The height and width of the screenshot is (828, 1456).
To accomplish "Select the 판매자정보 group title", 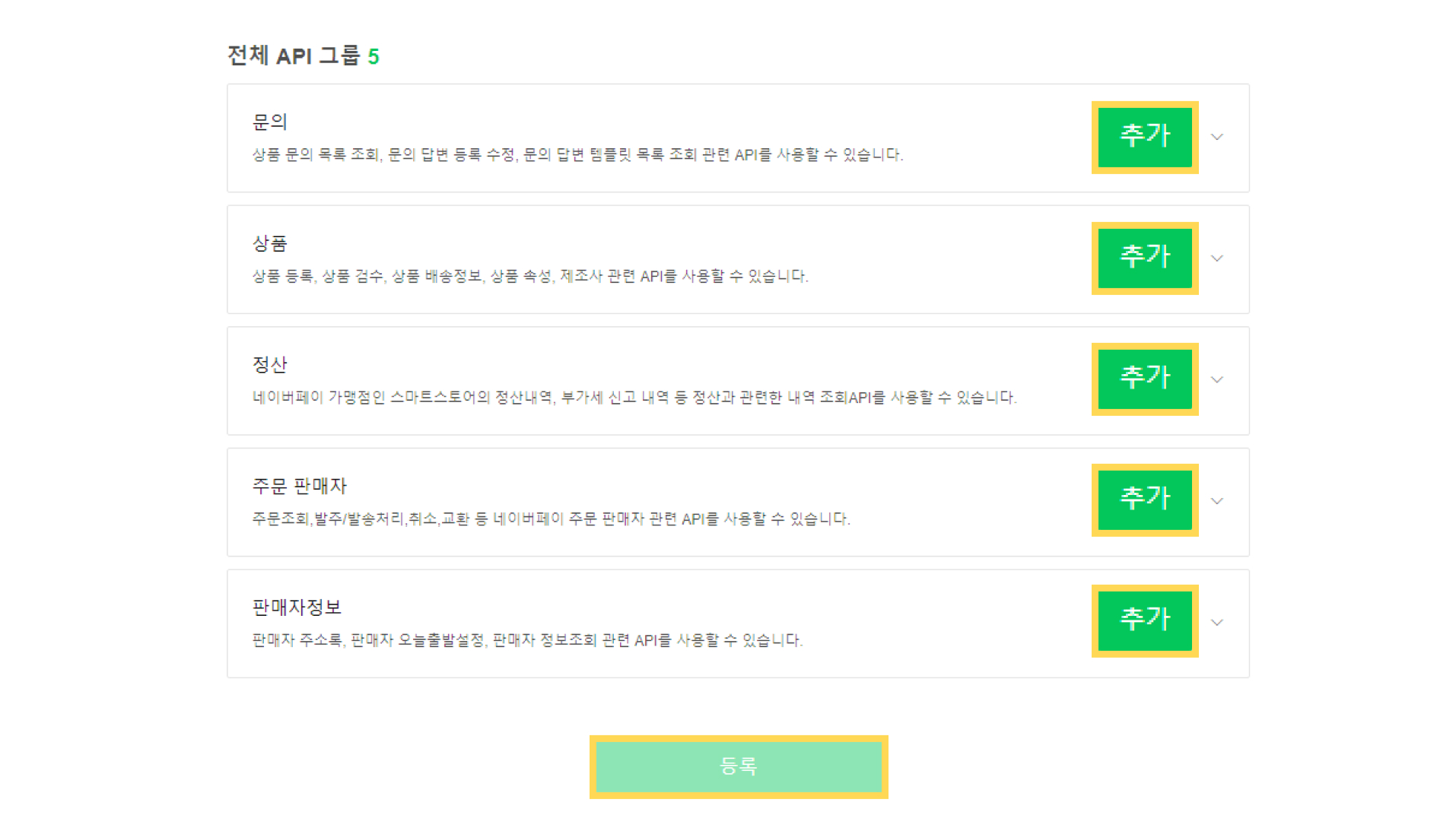I will point(297,607).
